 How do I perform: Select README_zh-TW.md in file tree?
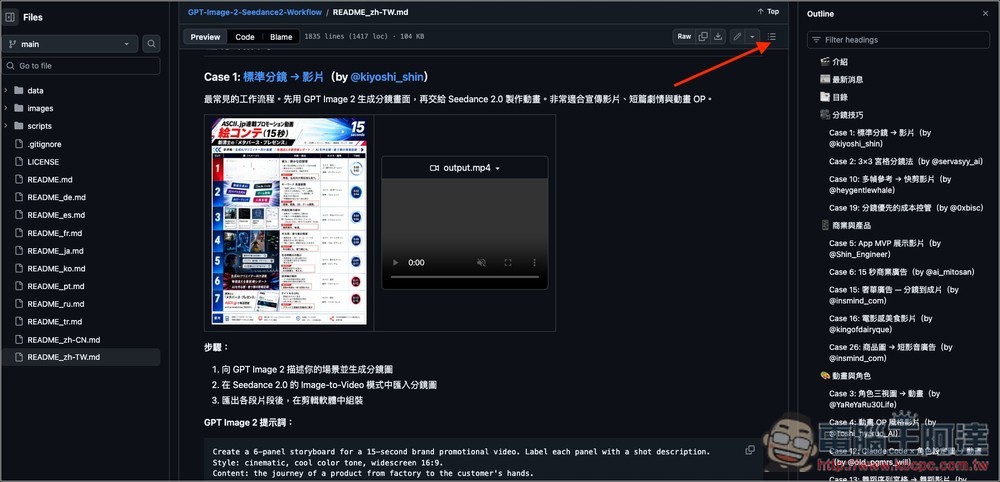[x=80, y=357]
